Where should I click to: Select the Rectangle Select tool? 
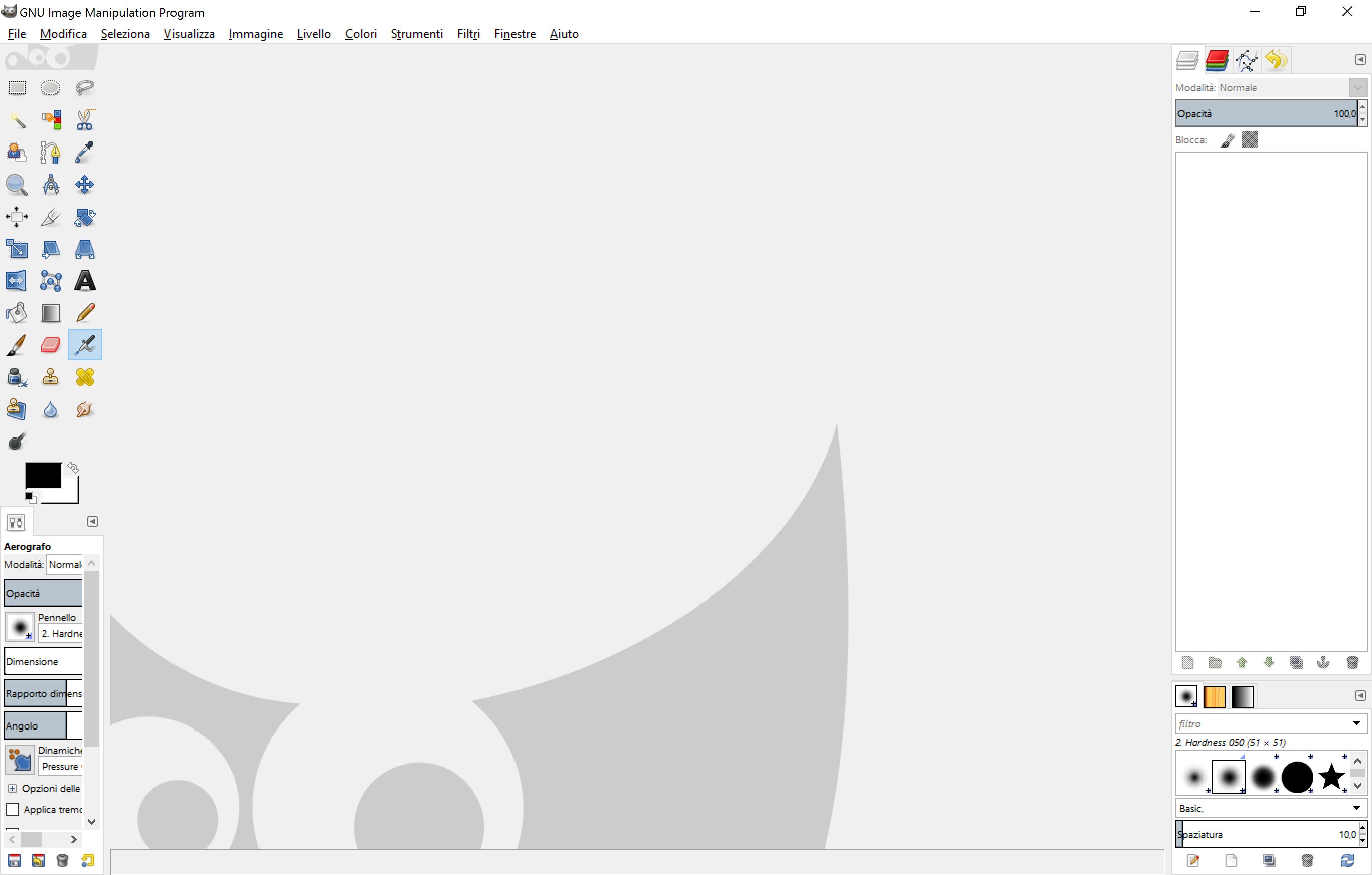[17, 88]
